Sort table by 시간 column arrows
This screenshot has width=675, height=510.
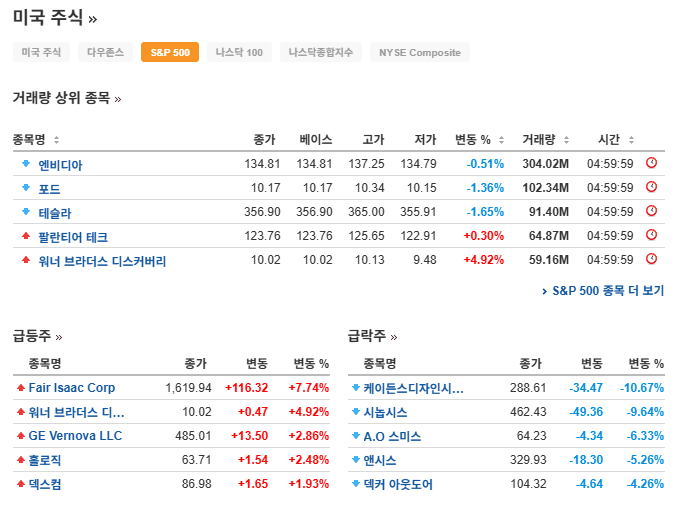632,139
